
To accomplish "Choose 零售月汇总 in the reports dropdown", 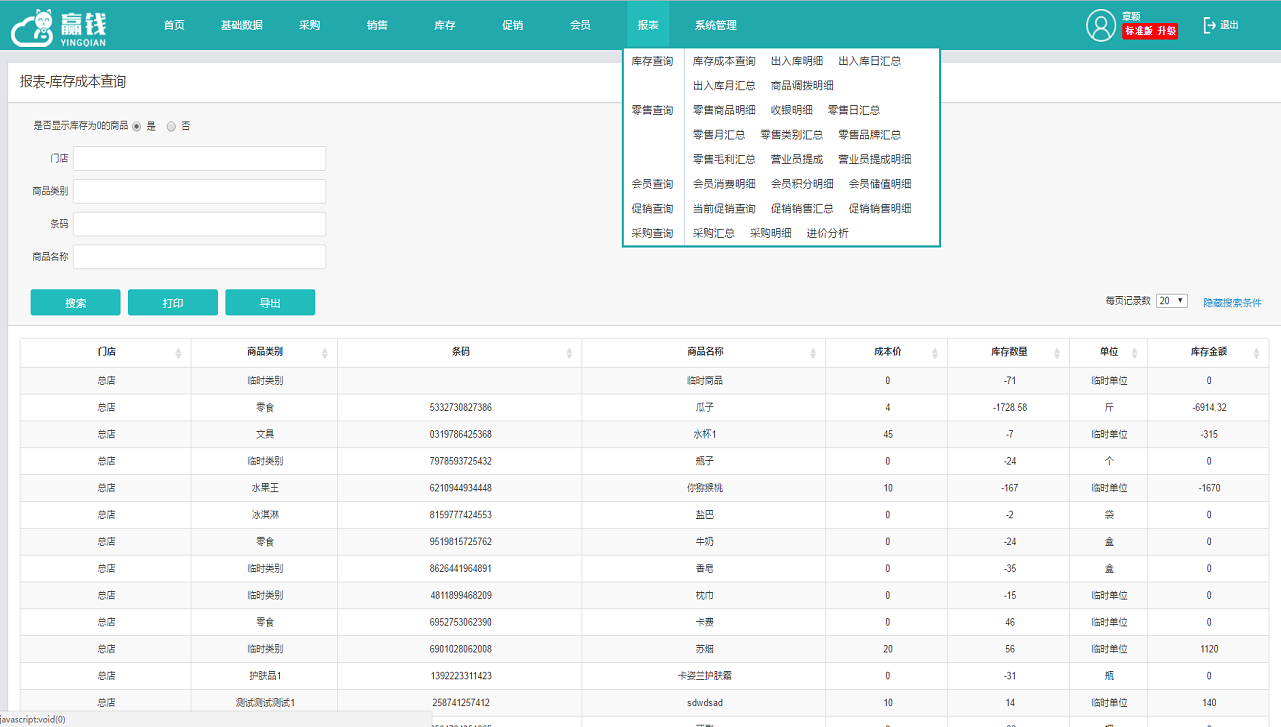I will 719,135.
